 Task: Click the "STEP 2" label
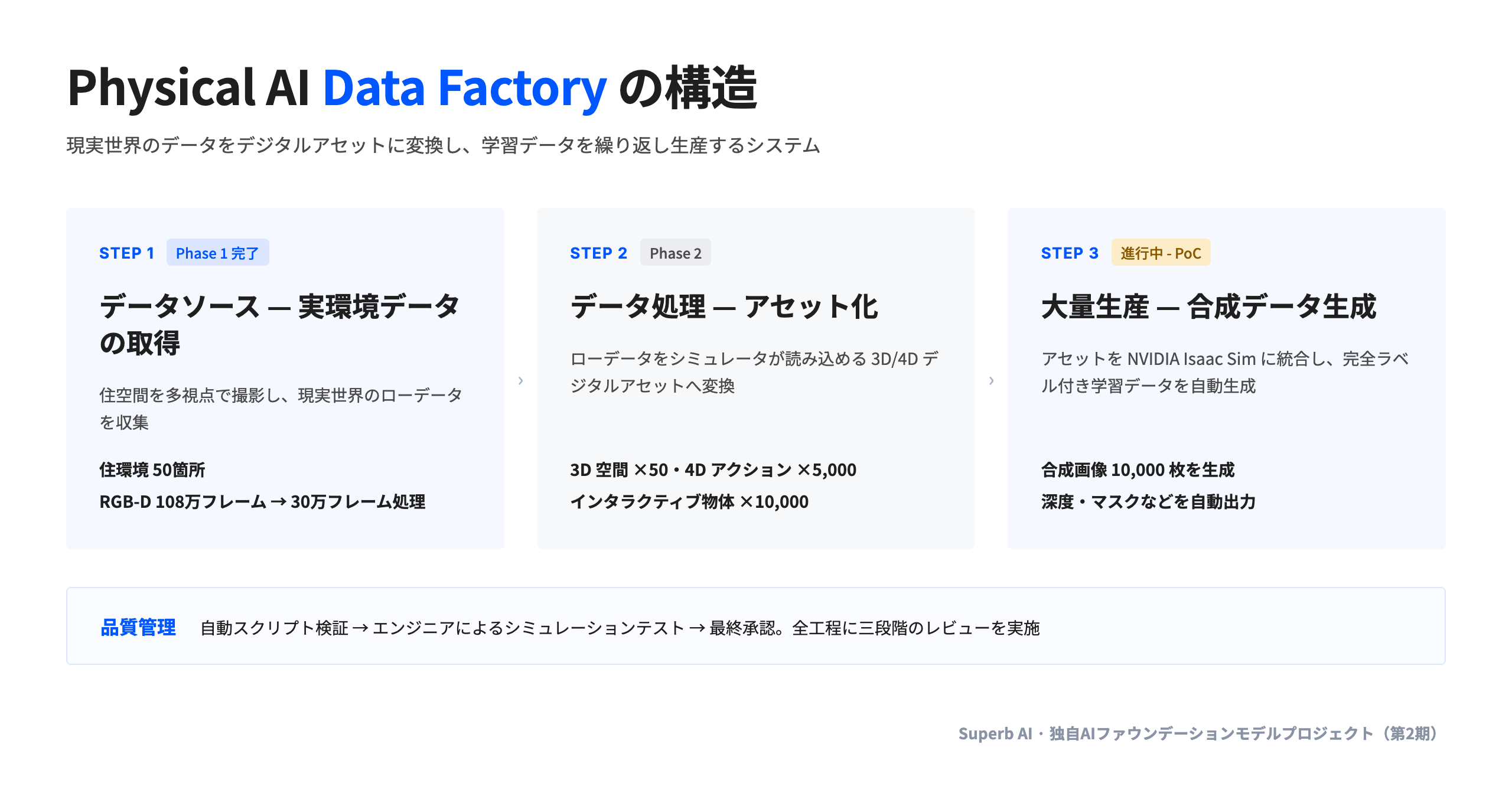pos(598,253)
